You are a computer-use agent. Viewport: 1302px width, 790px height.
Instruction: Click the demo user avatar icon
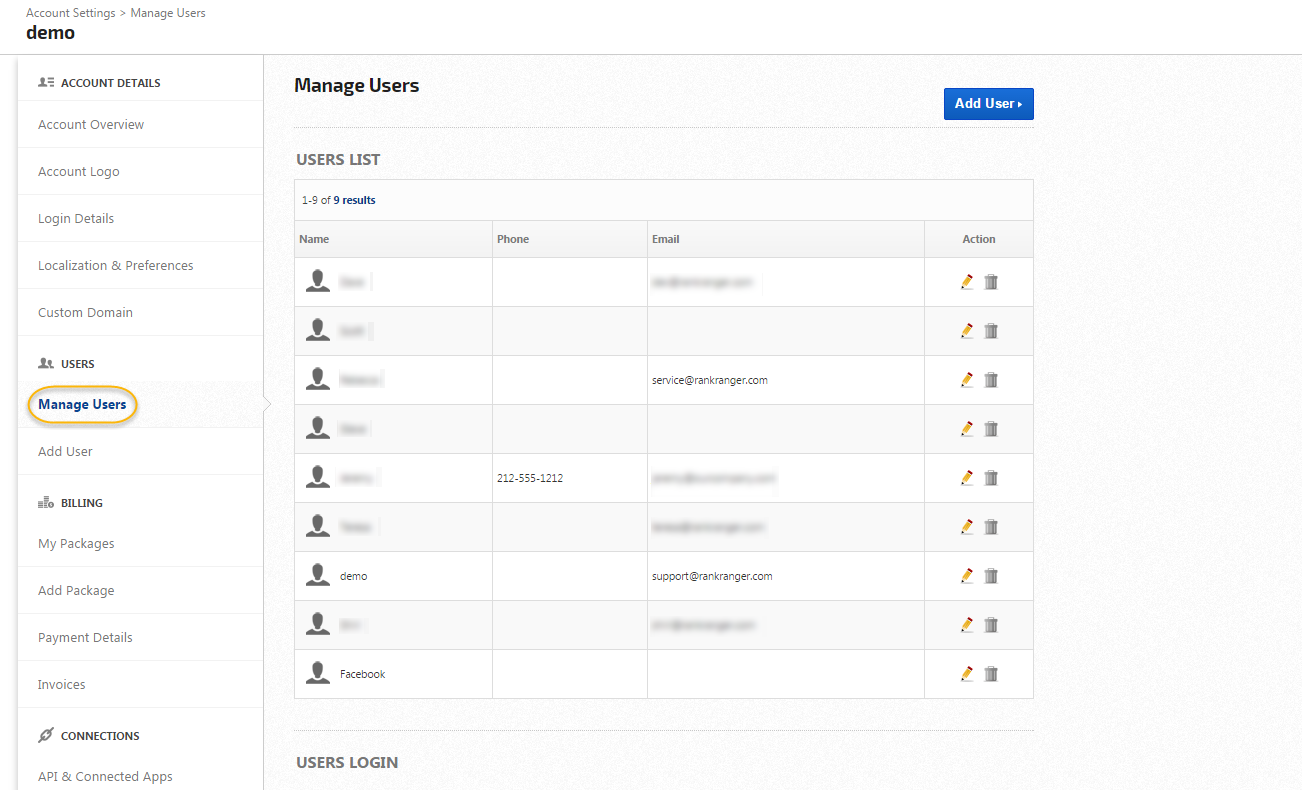point(318,575)
